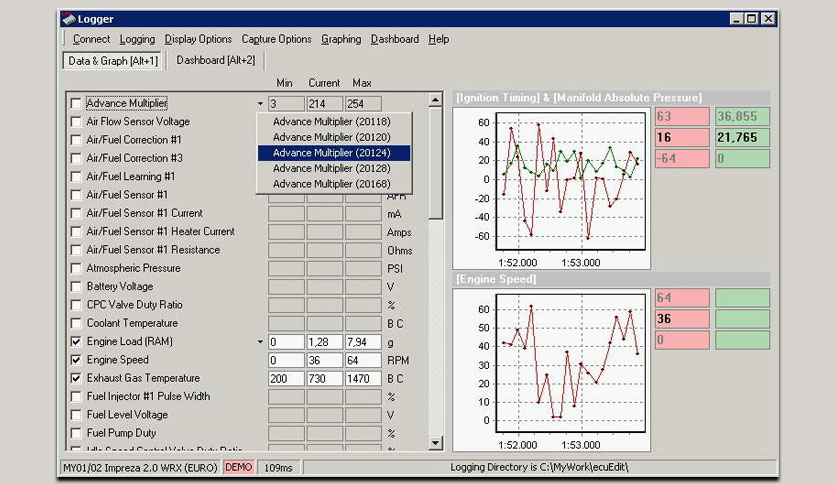Check the Atmospheric Pressure box
This screenshot has height=484, width=836.
click(76, 268)
